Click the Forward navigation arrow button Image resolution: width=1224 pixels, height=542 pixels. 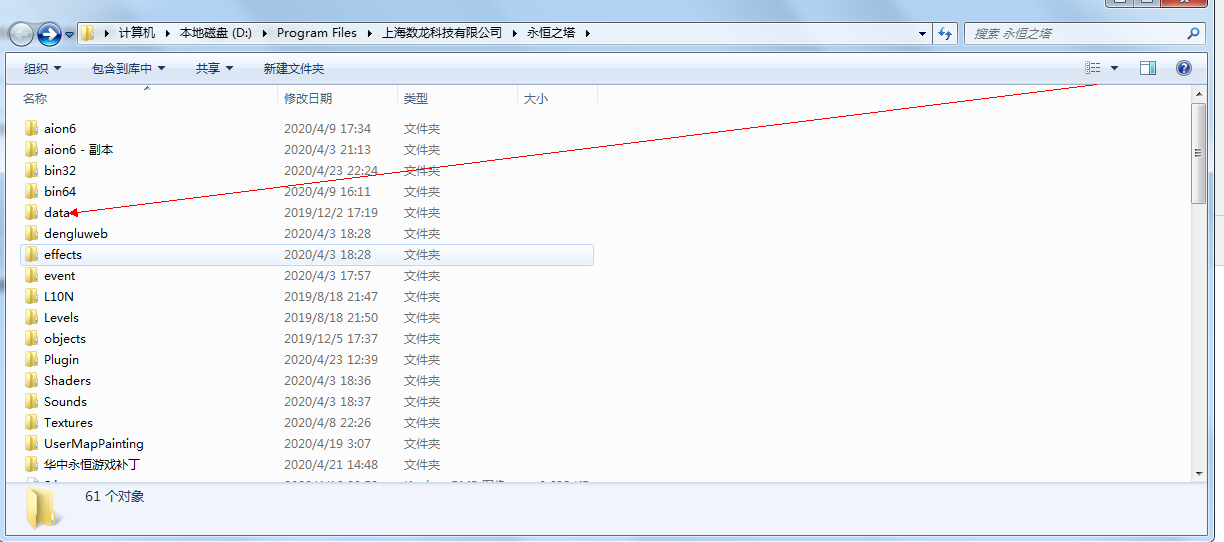(49, 33)
